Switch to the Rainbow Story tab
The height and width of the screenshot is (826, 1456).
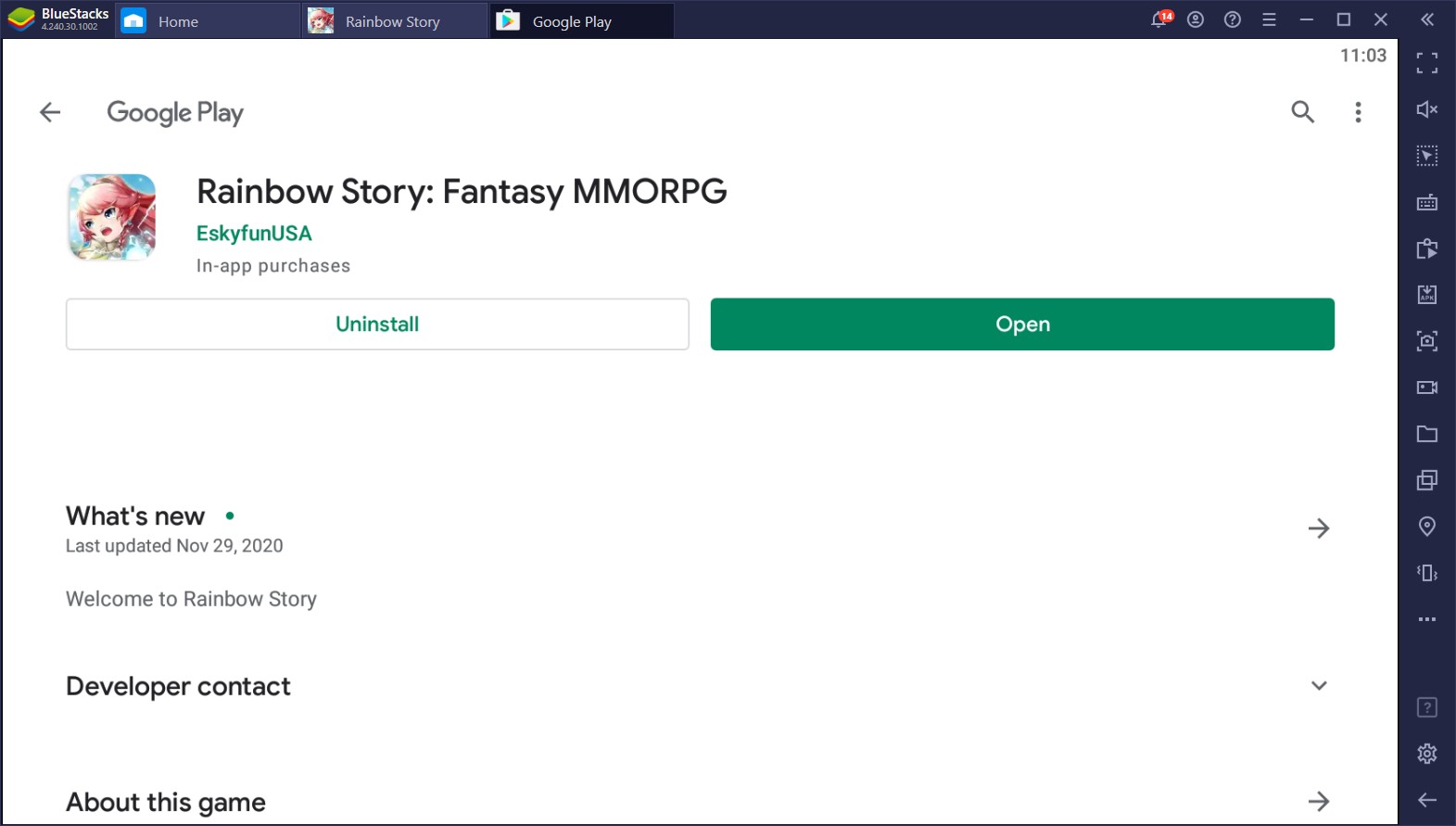395,20
